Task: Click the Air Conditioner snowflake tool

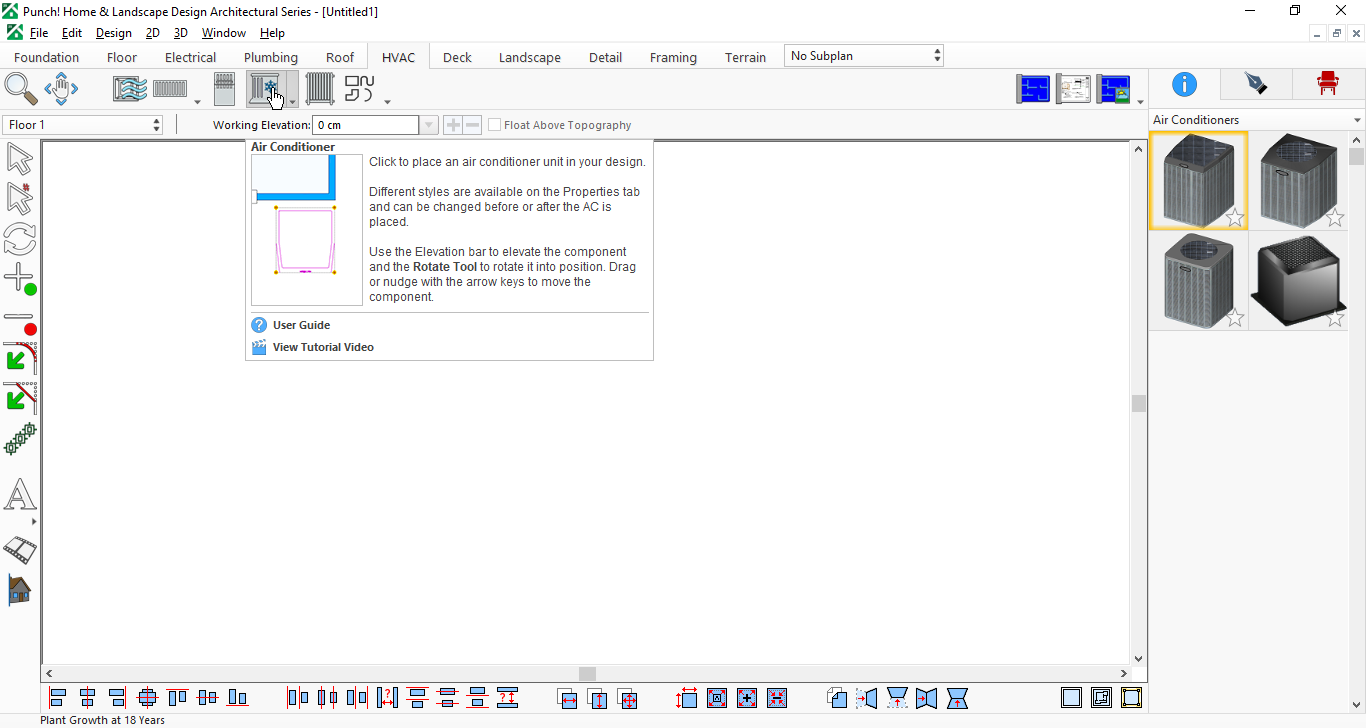Action: click(x=266, y=89)
